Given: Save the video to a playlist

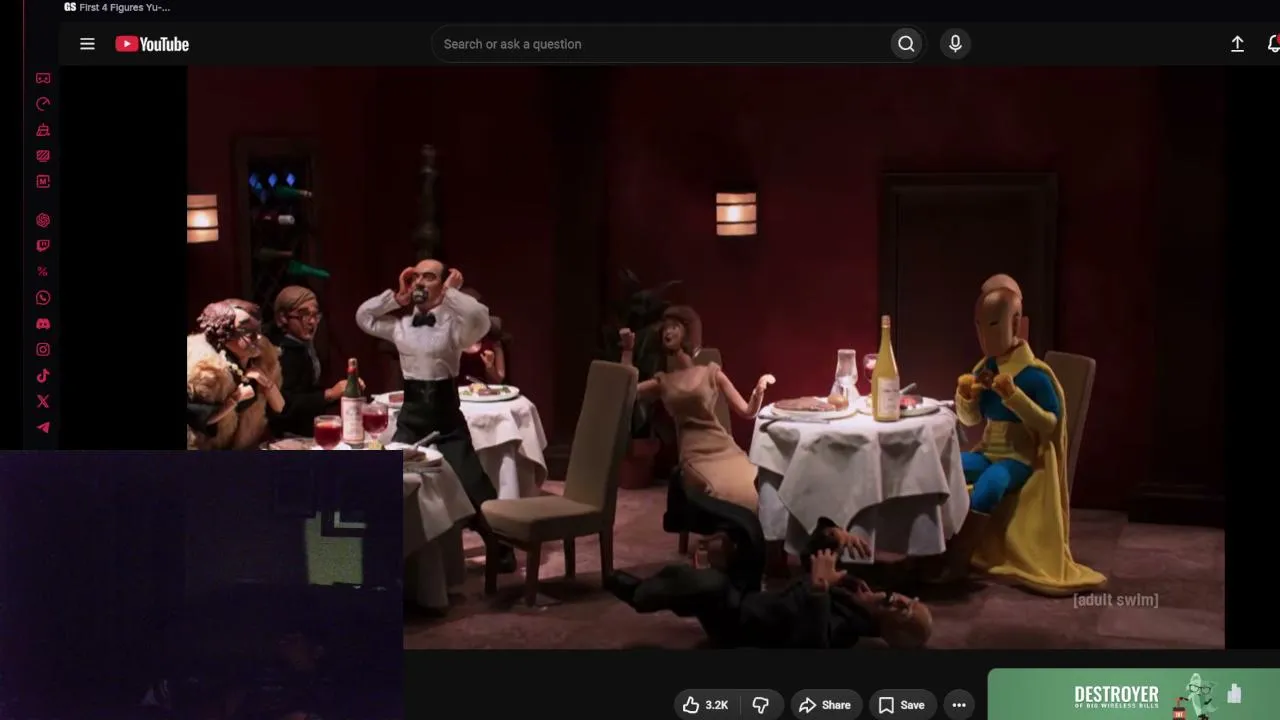Looking at the screenshot, I should tap(901, 705).
